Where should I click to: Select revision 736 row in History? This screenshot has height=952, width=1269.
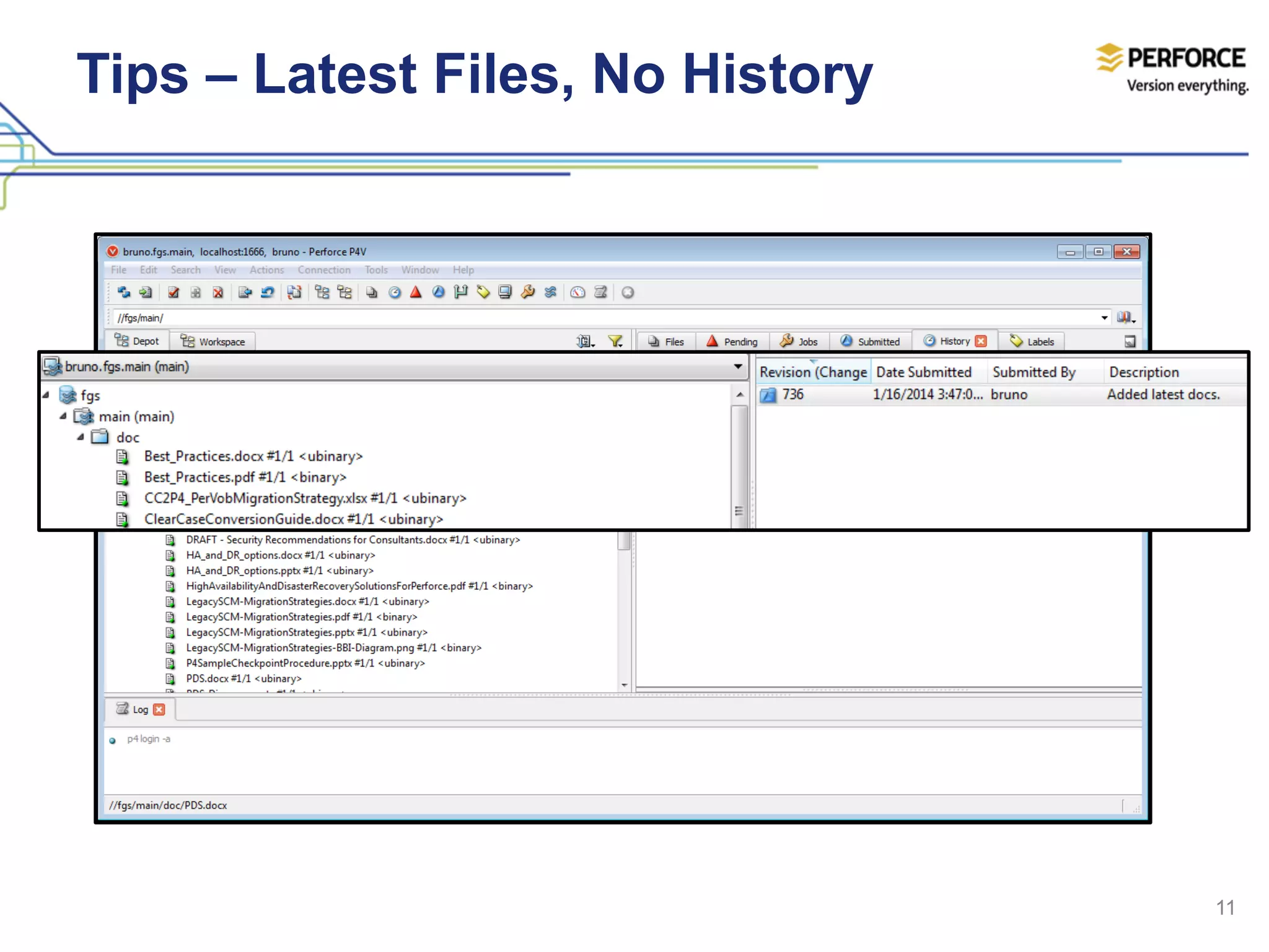click(x=1001, y=395)
